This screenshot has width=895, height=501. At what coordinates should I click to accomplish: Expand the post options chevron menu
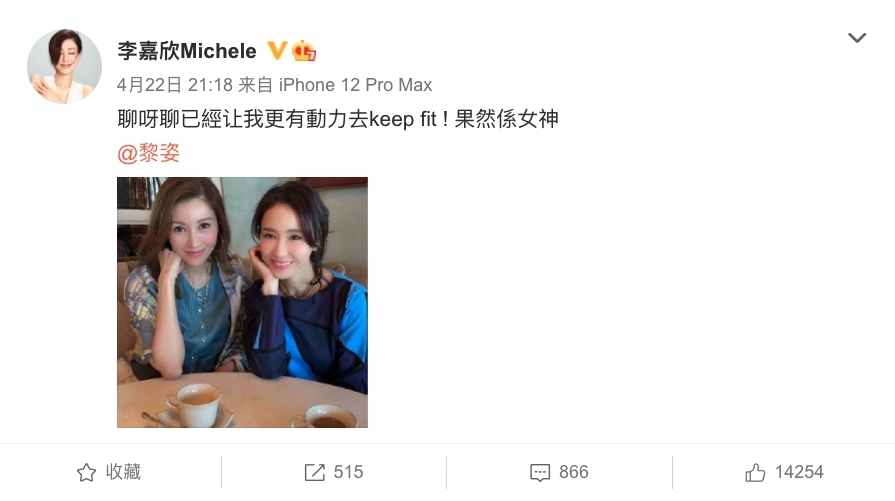coord(857,38)
